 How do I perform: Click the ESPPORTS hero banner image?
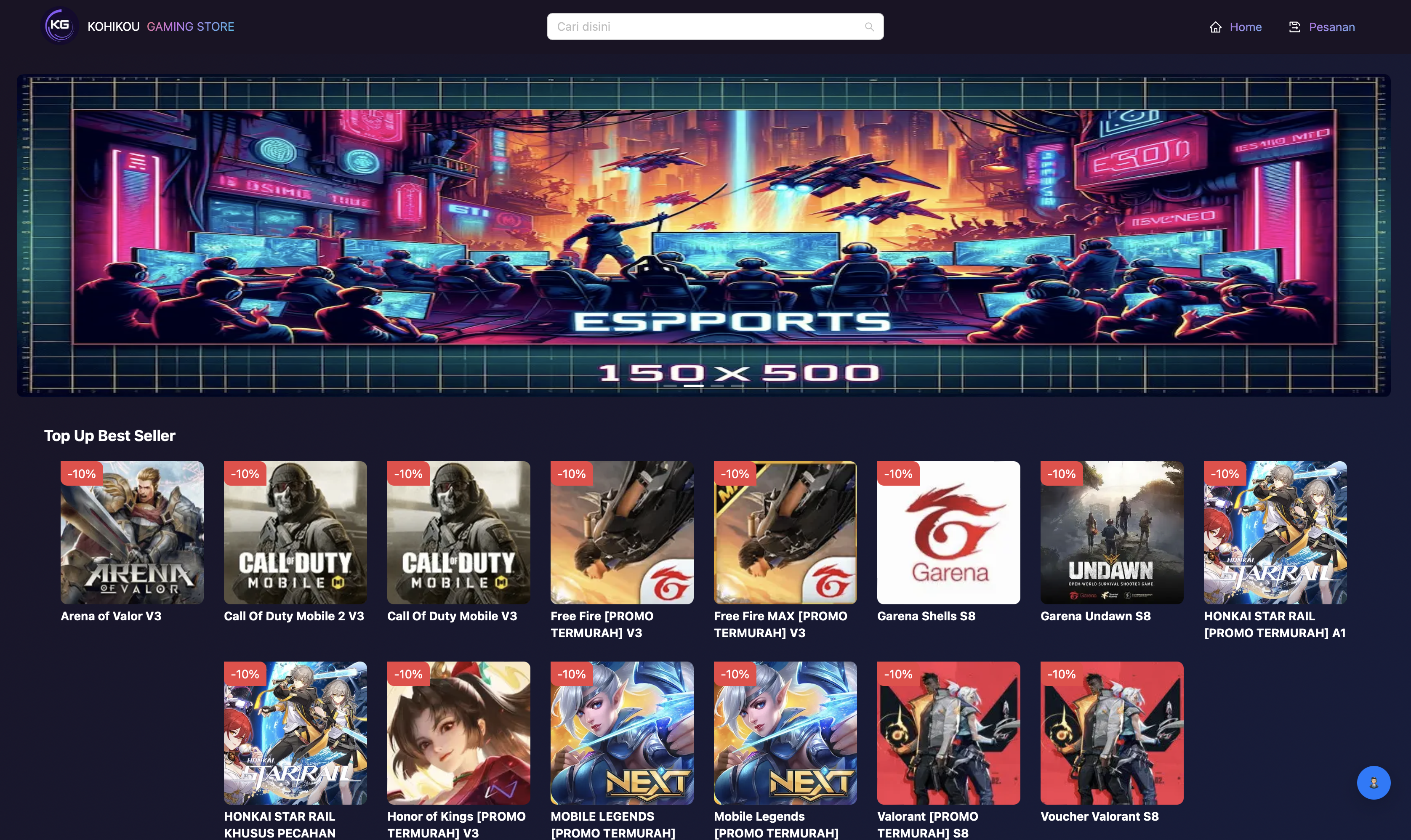(x=703, y=226)
